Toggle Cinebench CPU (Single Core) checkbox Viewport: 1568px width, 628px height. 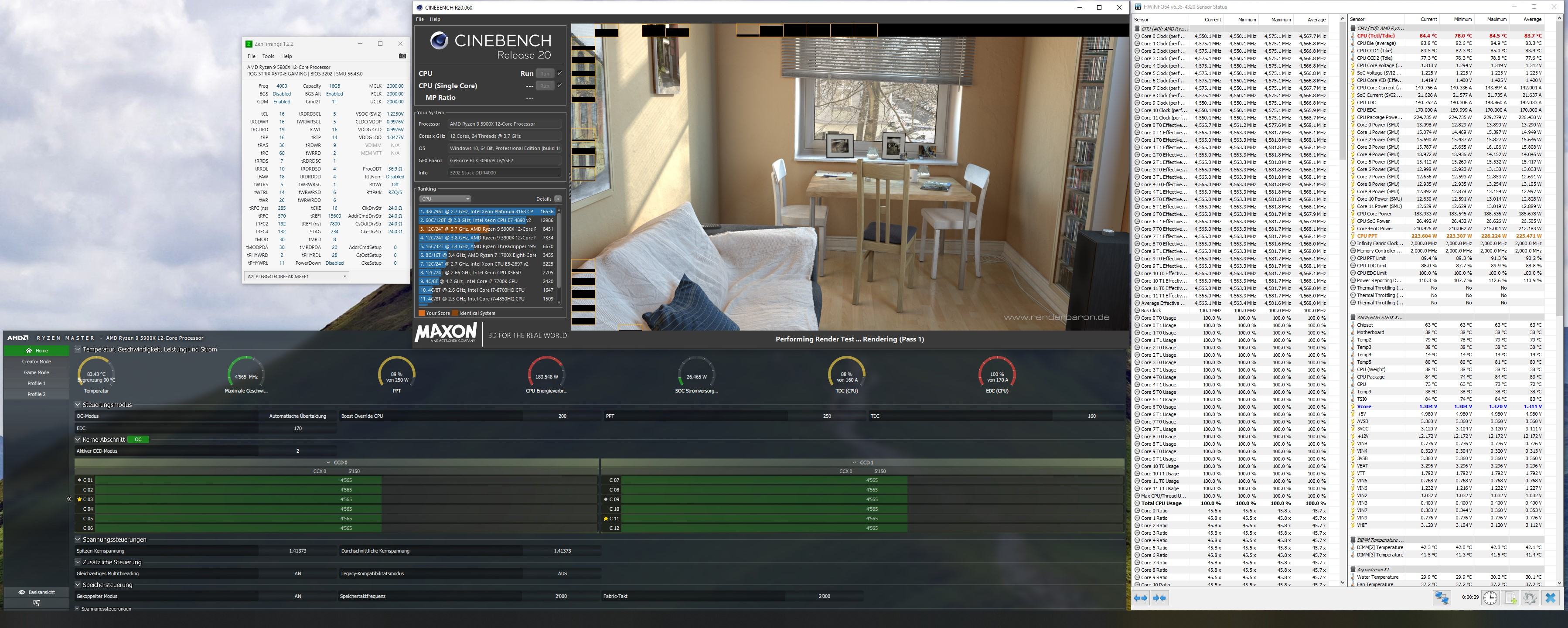(559, 85)
